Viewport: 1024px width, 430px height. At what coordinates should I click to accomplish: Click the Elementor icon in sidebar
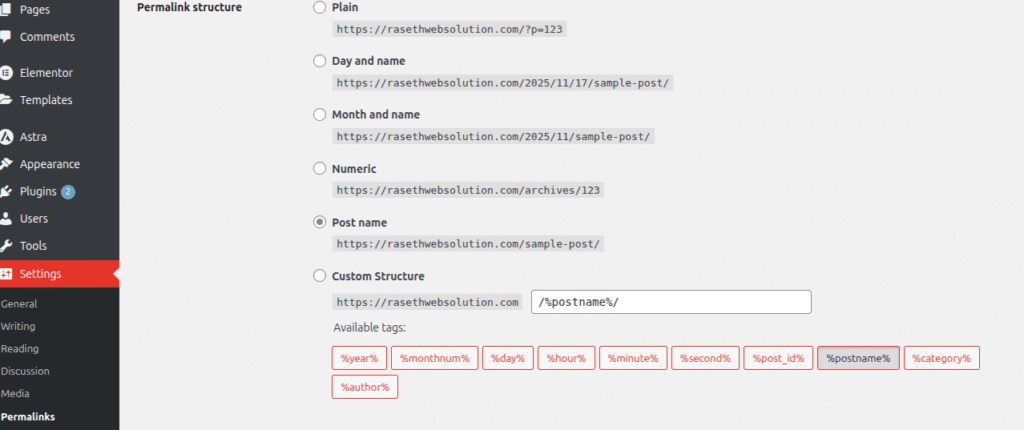7,73
